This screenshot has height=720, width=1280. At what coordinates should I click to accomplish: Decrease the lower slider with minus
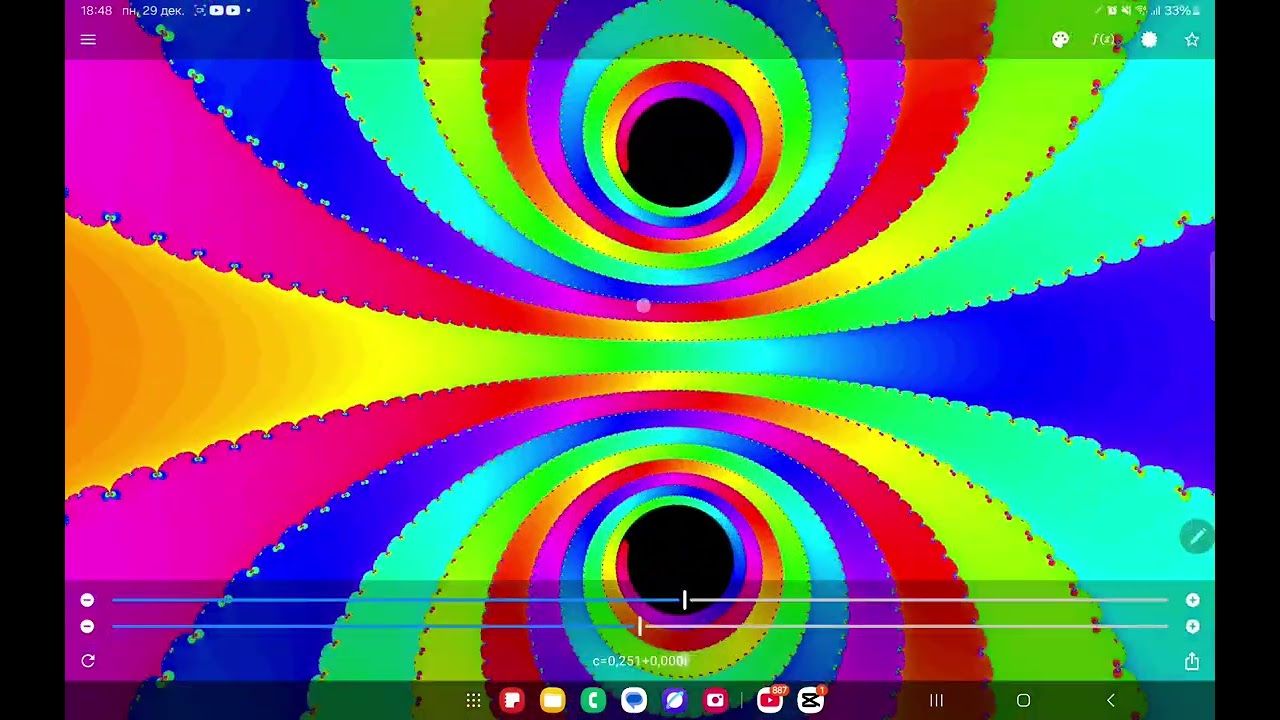click(87, 626)
